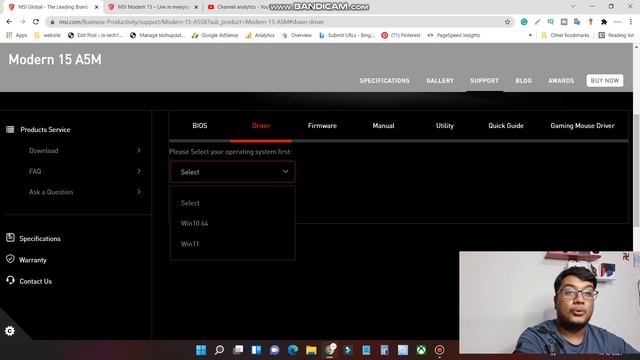Open the Chrome Extensions puzzle icon
This screenshot has width=640, height=360.
tap(604, 22)
